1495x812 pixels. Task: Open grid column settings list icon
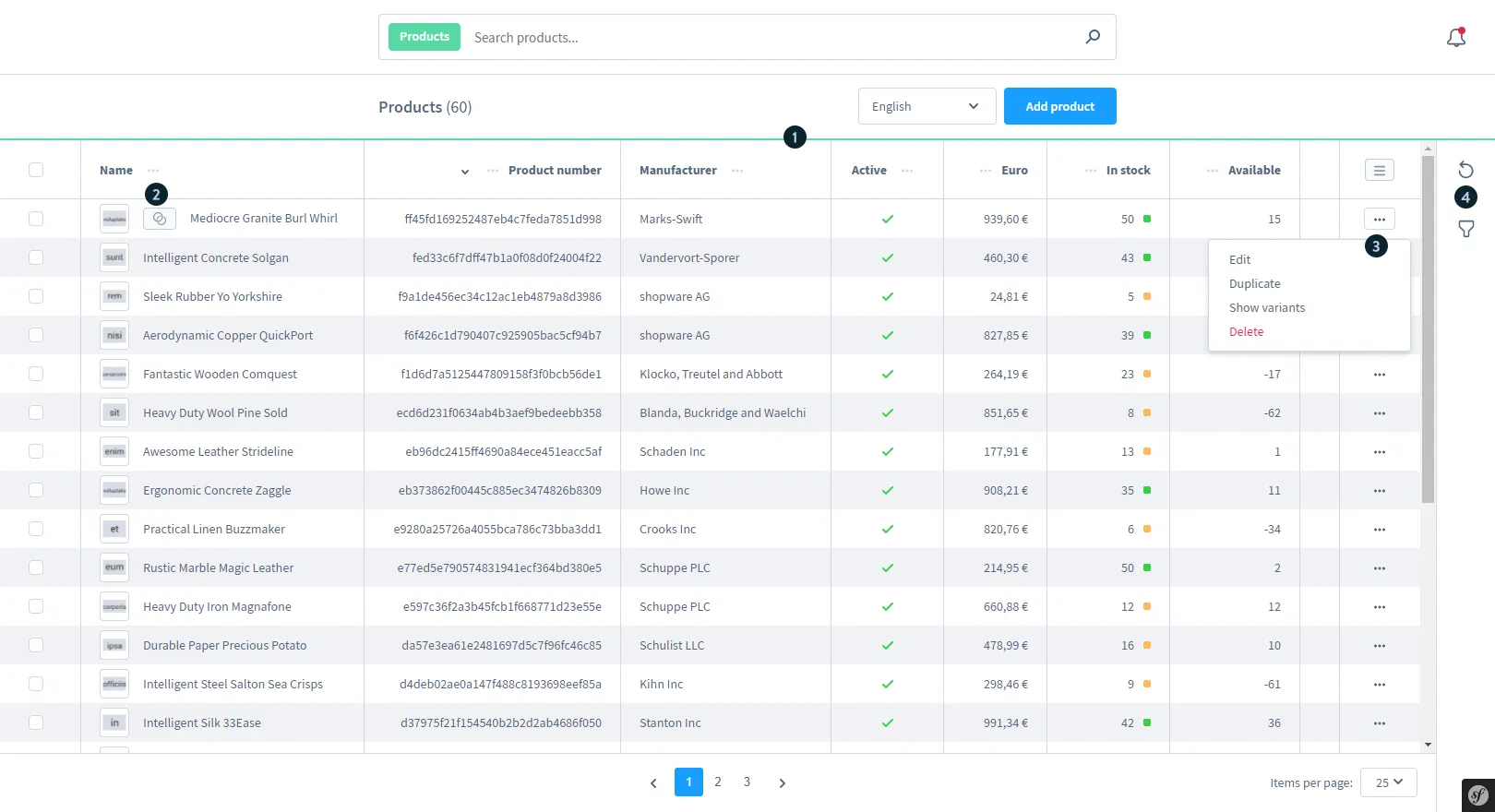(x=1379, y=170)
